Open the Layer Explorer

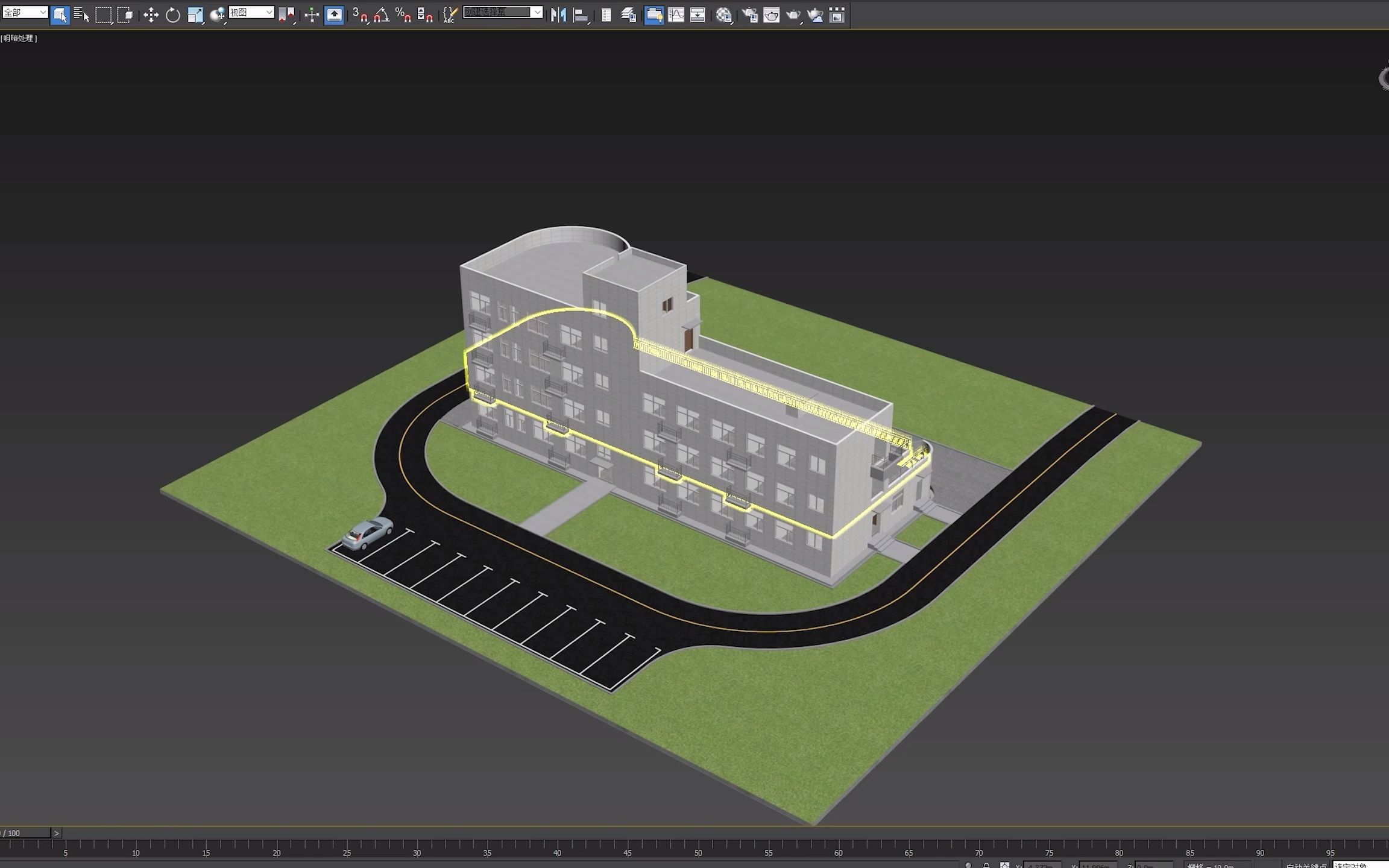point(628,15)
